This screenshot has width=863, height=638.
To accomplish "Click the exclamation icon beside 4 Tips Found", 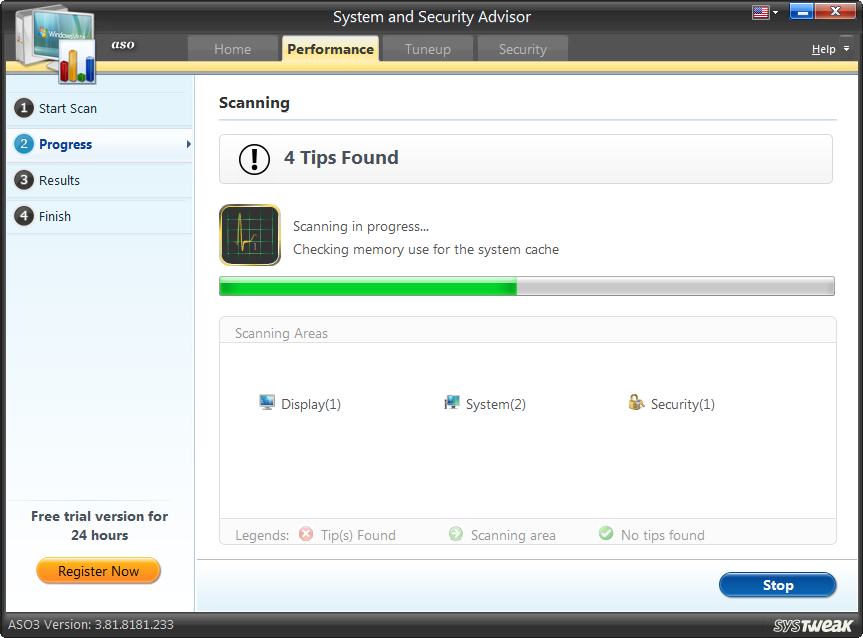I will pyautogui.click(x=253, y=158).
